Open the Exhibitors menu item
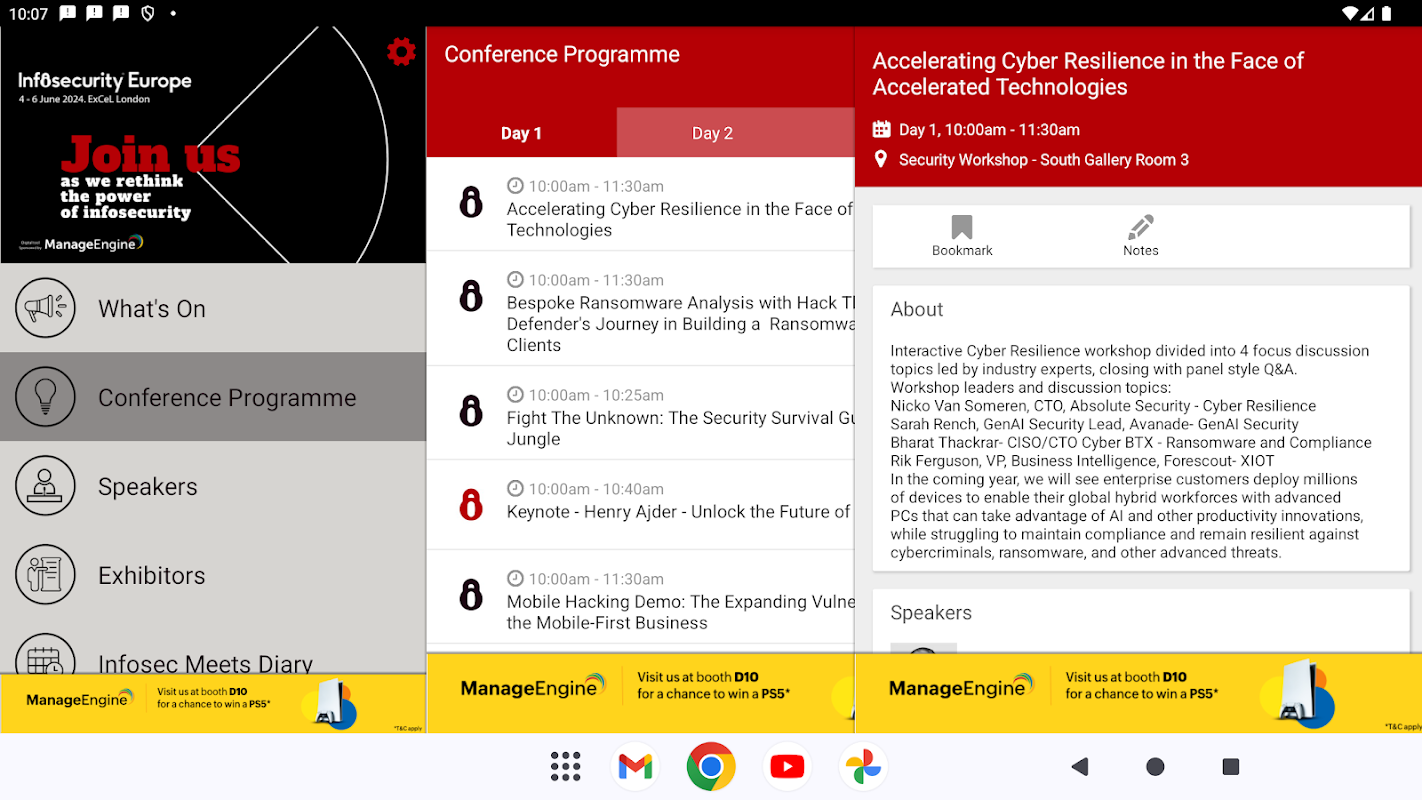Image resolution: width=1422 pixels, height=800 pixels. pos(213,575)
